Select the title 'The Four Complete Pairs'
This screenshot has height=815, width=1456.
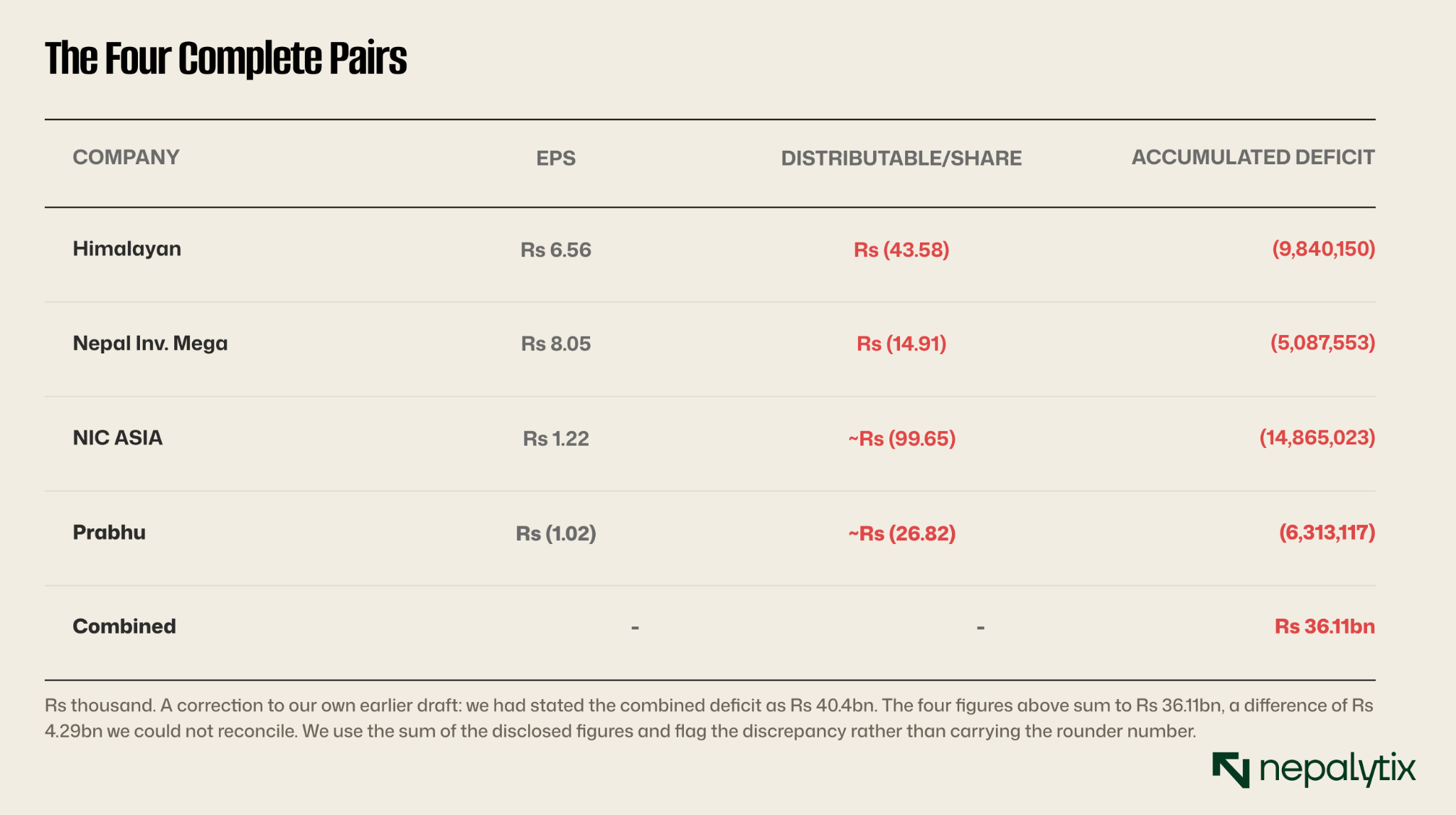(x=226, y=58)
